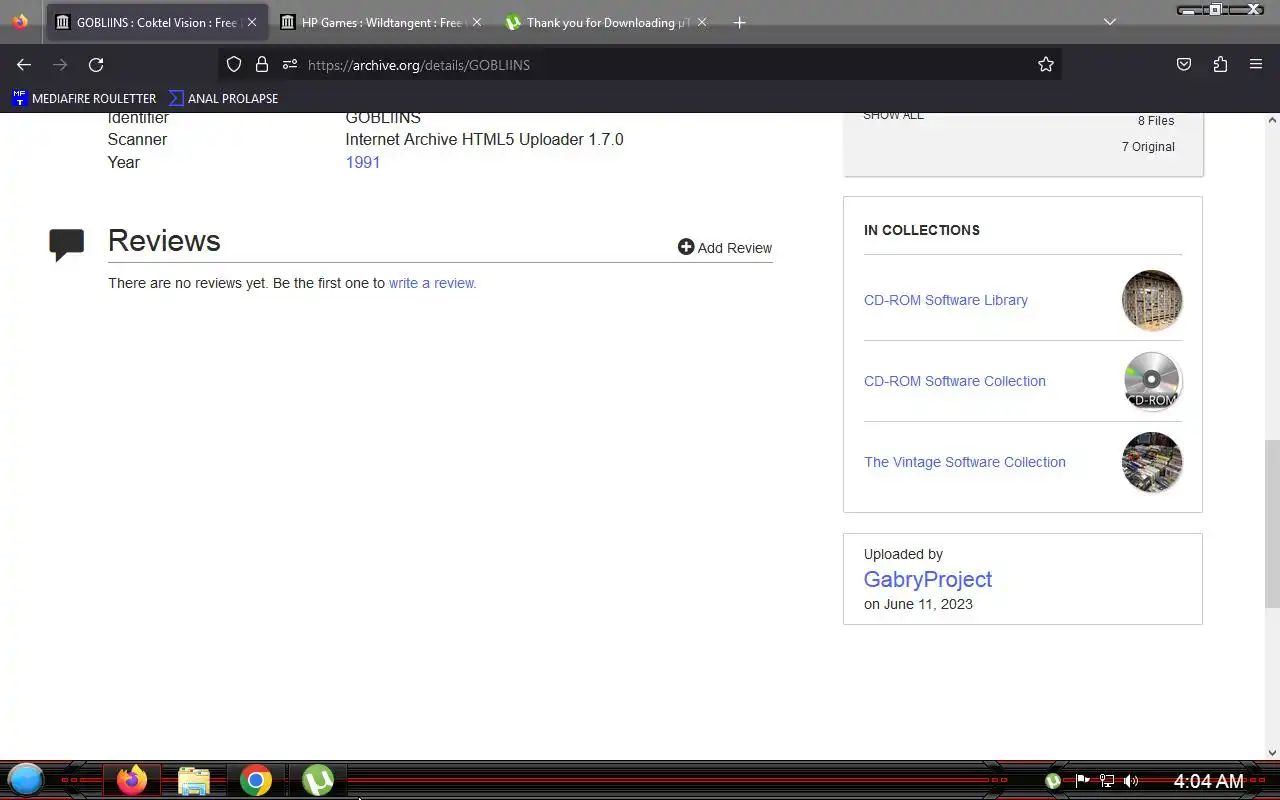The image size is (1280, 800).
Task: List all tabs dropdown arrow
Action: pyautogui.click(x=1110, y=22)
